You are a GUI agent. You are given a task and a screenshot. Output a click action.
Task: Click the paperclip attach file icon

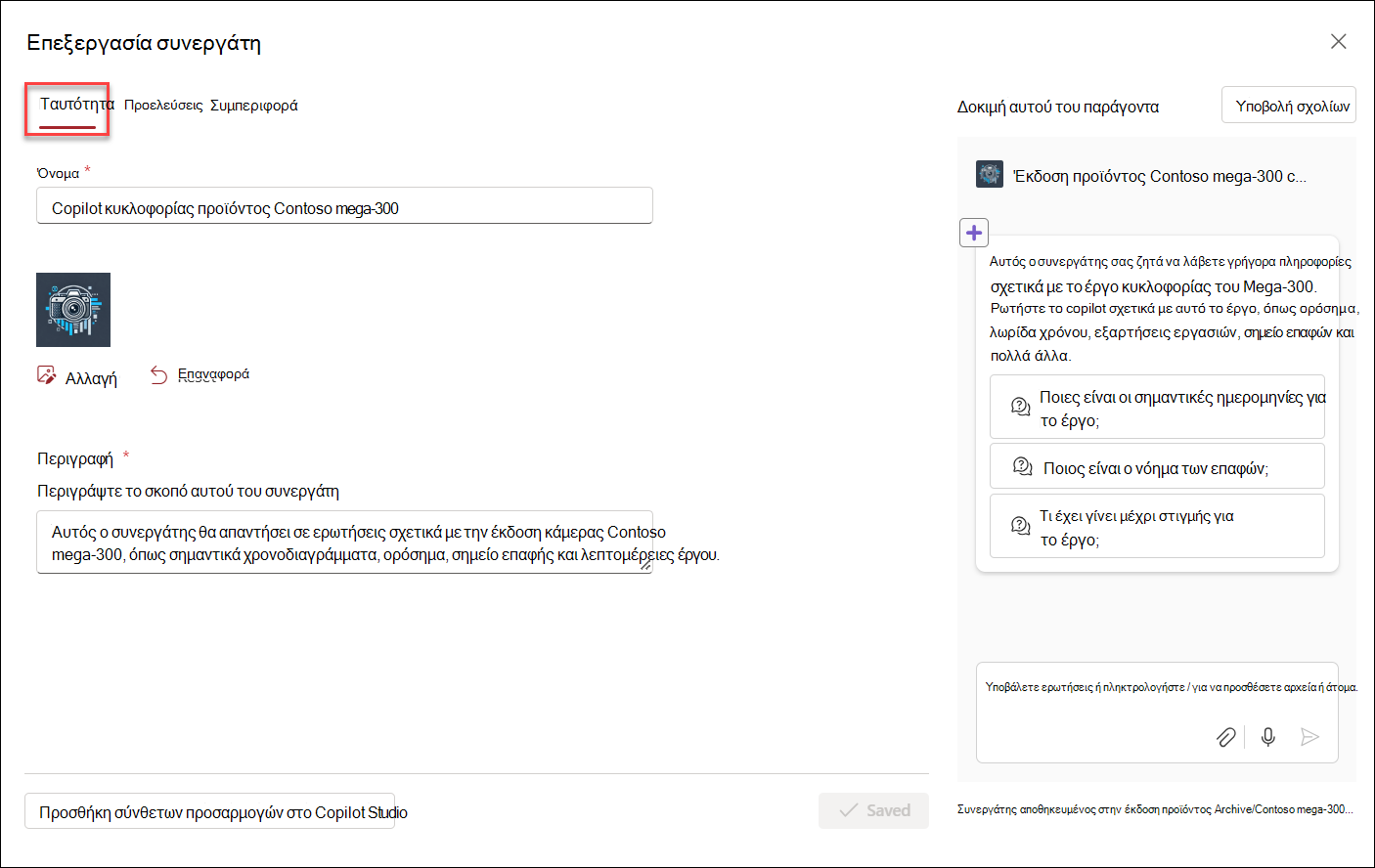[x=1225, y=737]
